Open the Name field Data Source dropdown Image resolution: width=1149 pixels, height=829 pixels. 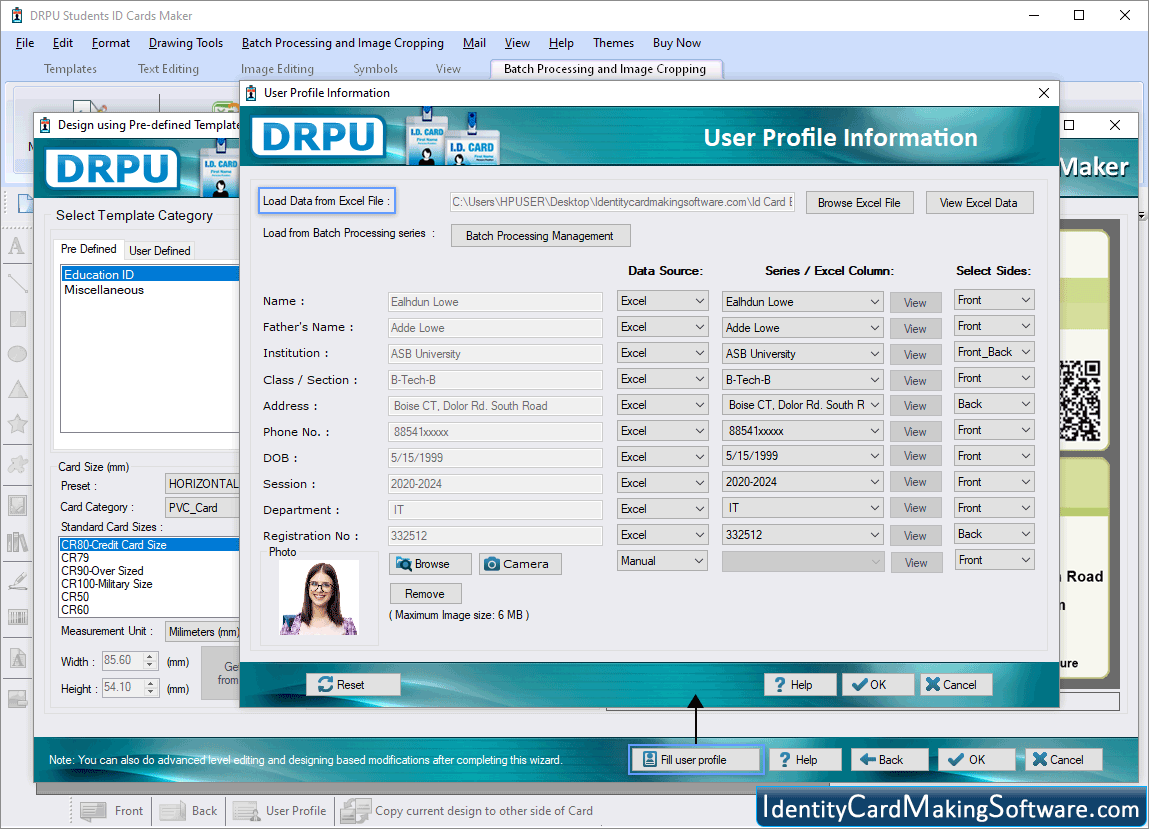[662, 300]
